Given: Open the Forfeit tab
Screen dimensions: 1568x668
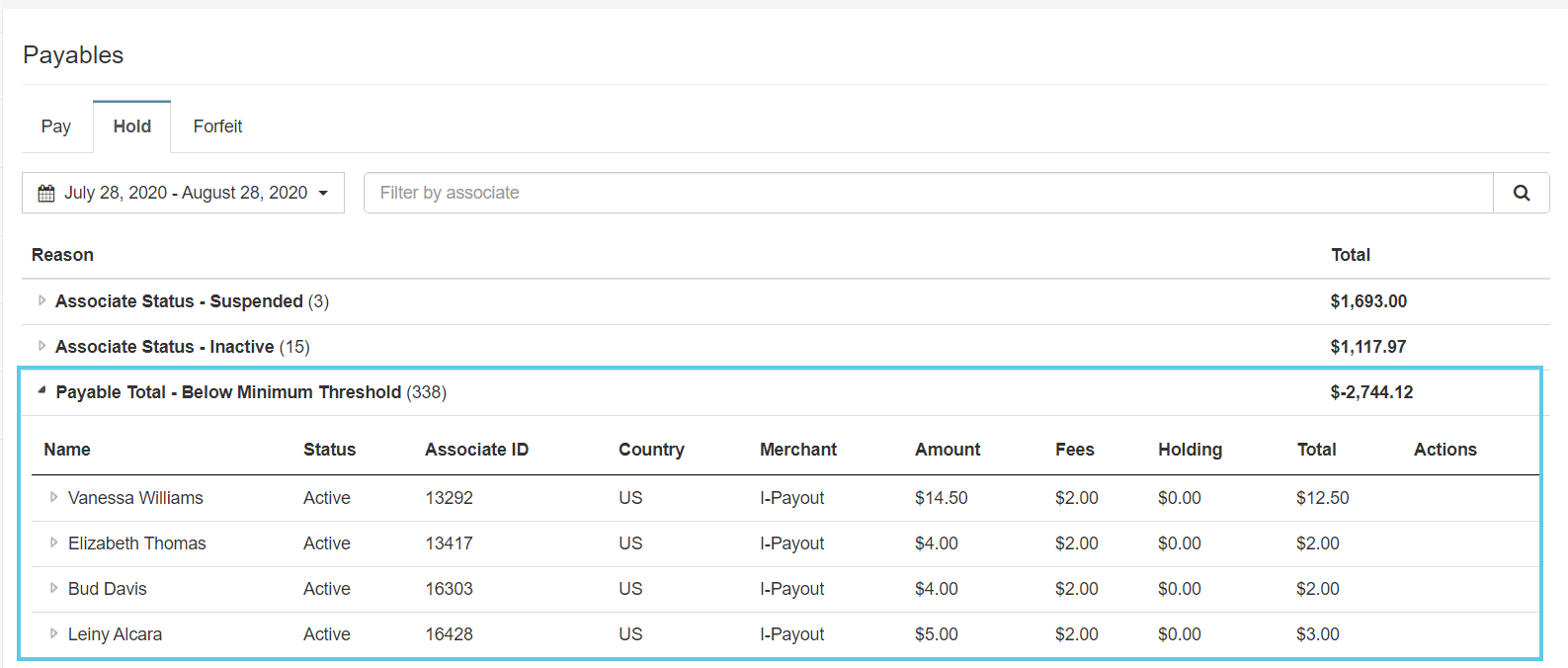Looking at the screenshot, I should [217, 126].
